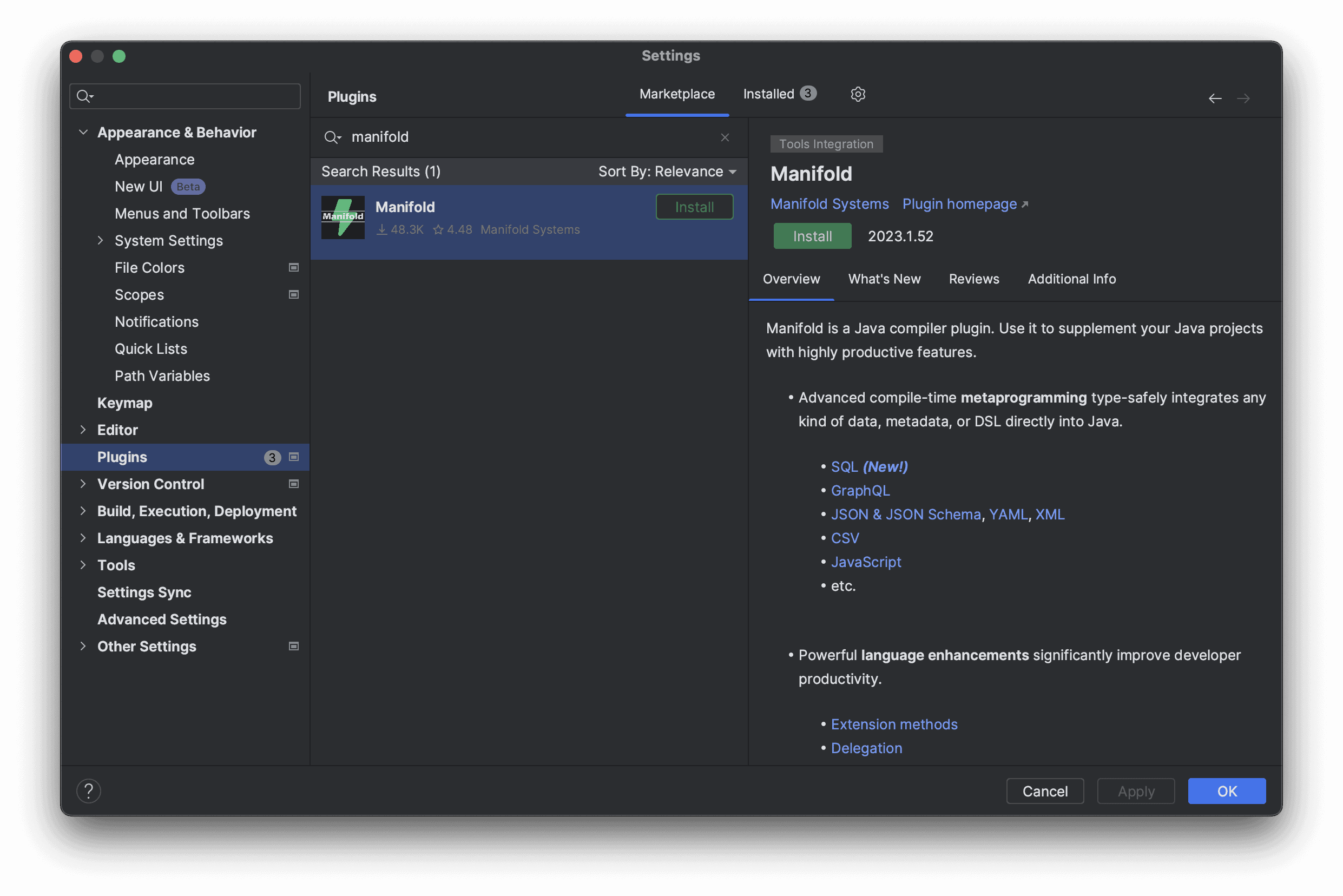The width and height of the screenshot is (1343, 896).
Task: Click the OK button
Action: tap(1227, 791)
